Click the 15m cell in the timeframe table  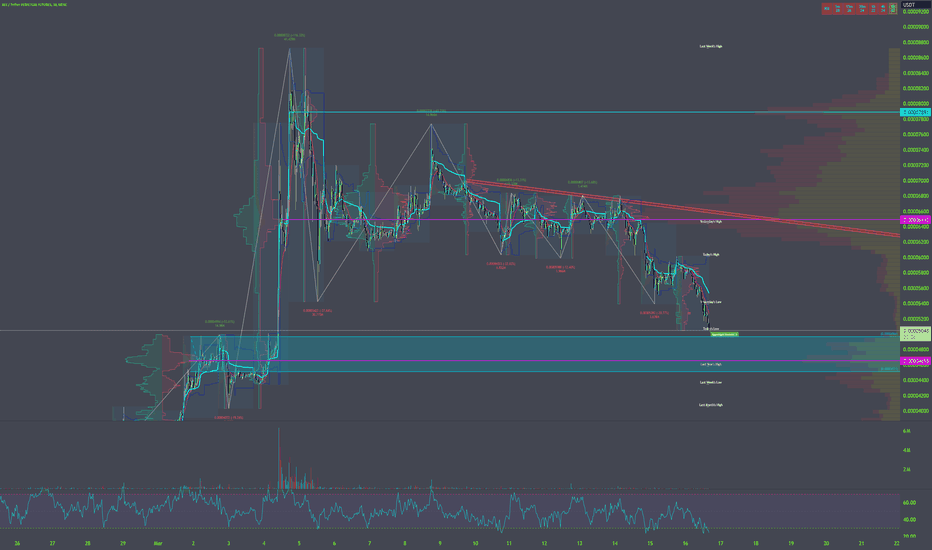849,8
